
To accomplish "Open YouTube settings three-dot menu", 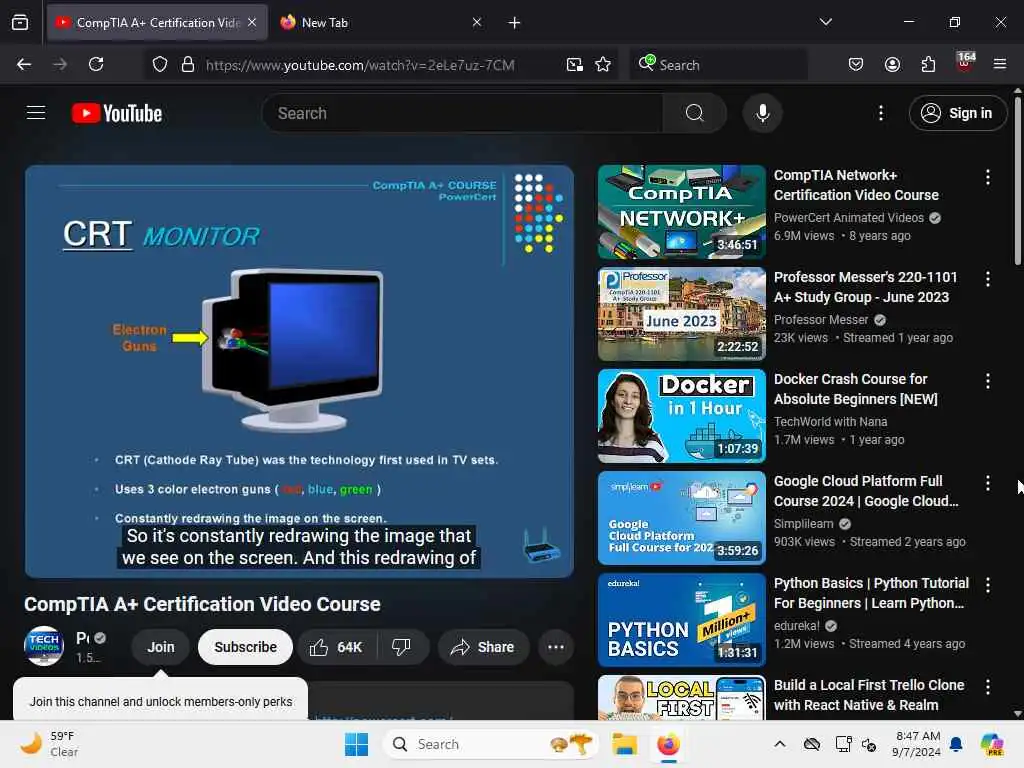I will 881,114.
